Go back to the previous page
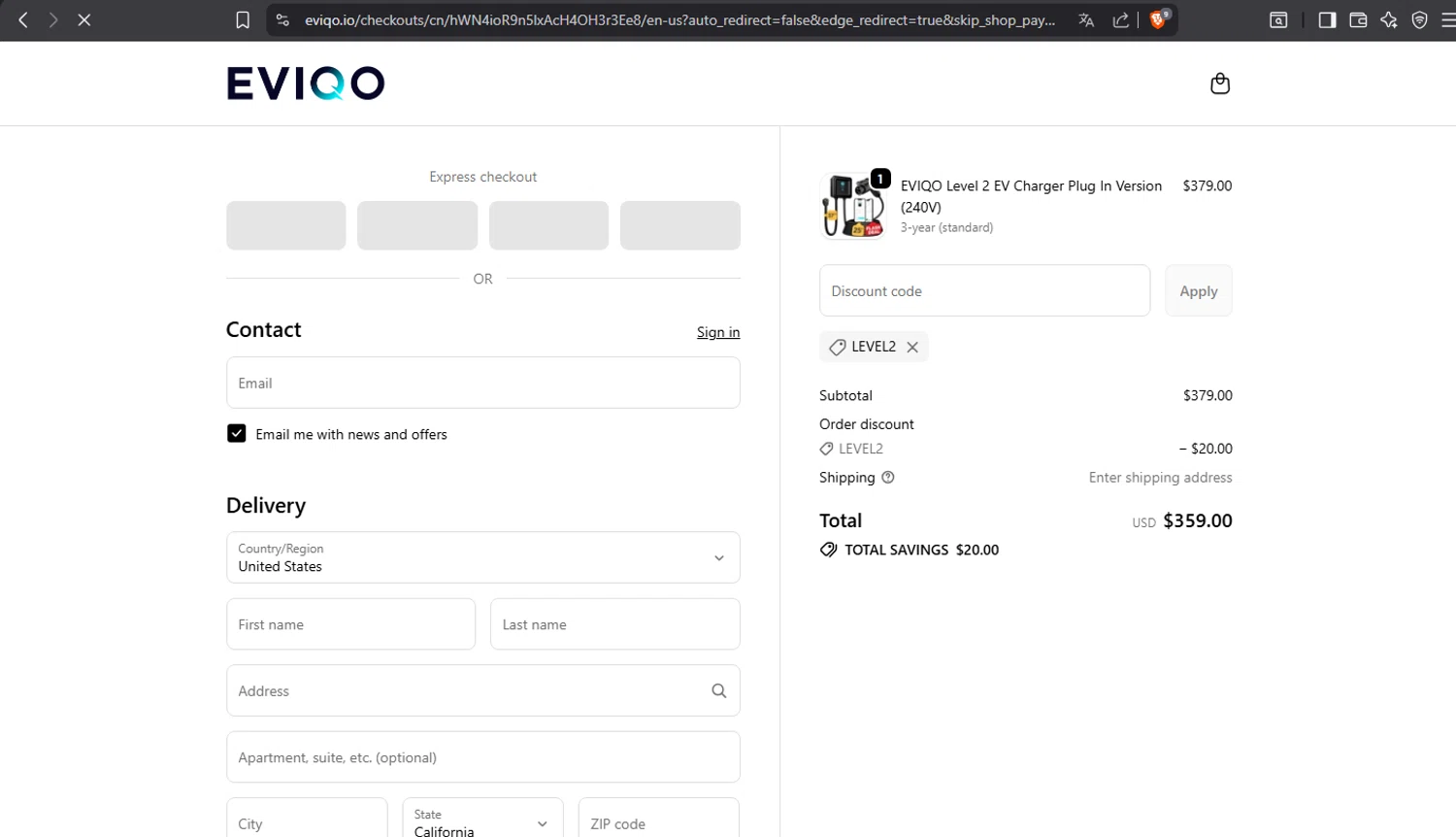Image resolution: width=1456 pixels, height=837 pixels. tap(23, 19)
